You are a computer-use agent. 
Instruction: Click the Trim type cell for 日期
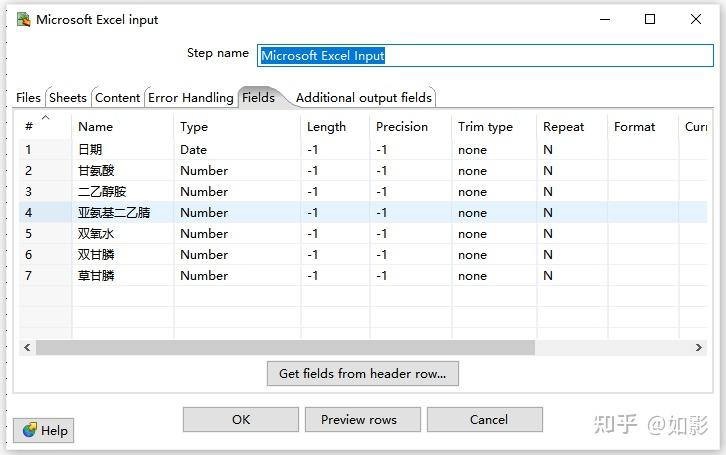click(x=494, y=150)
